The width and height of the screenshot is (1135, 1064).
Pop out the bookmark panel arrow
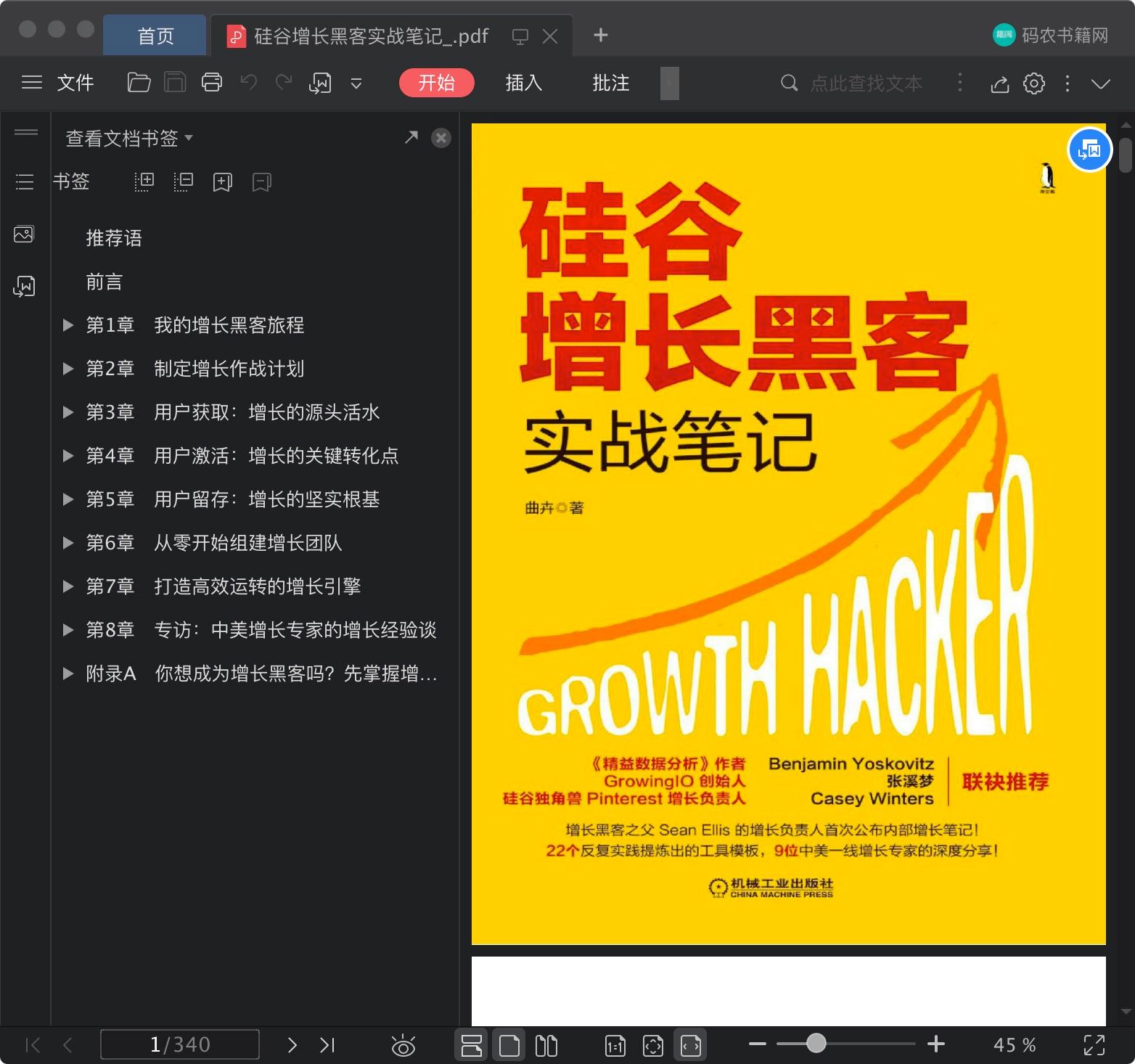point(411,137)
